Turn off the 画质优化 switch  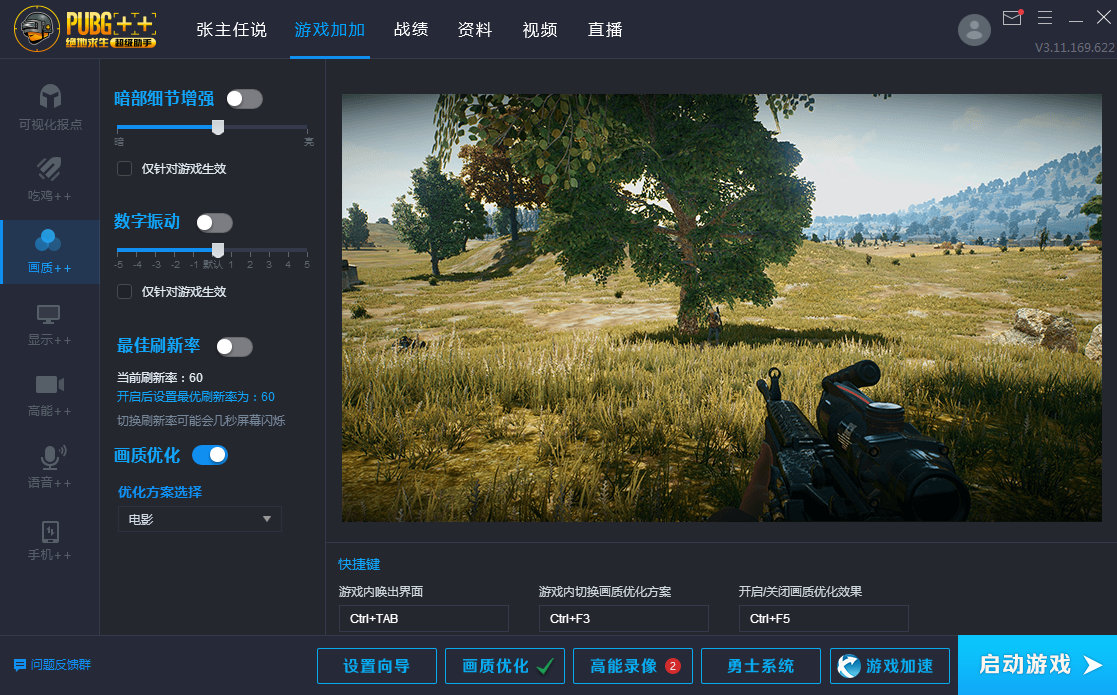(x=210, y=455)
